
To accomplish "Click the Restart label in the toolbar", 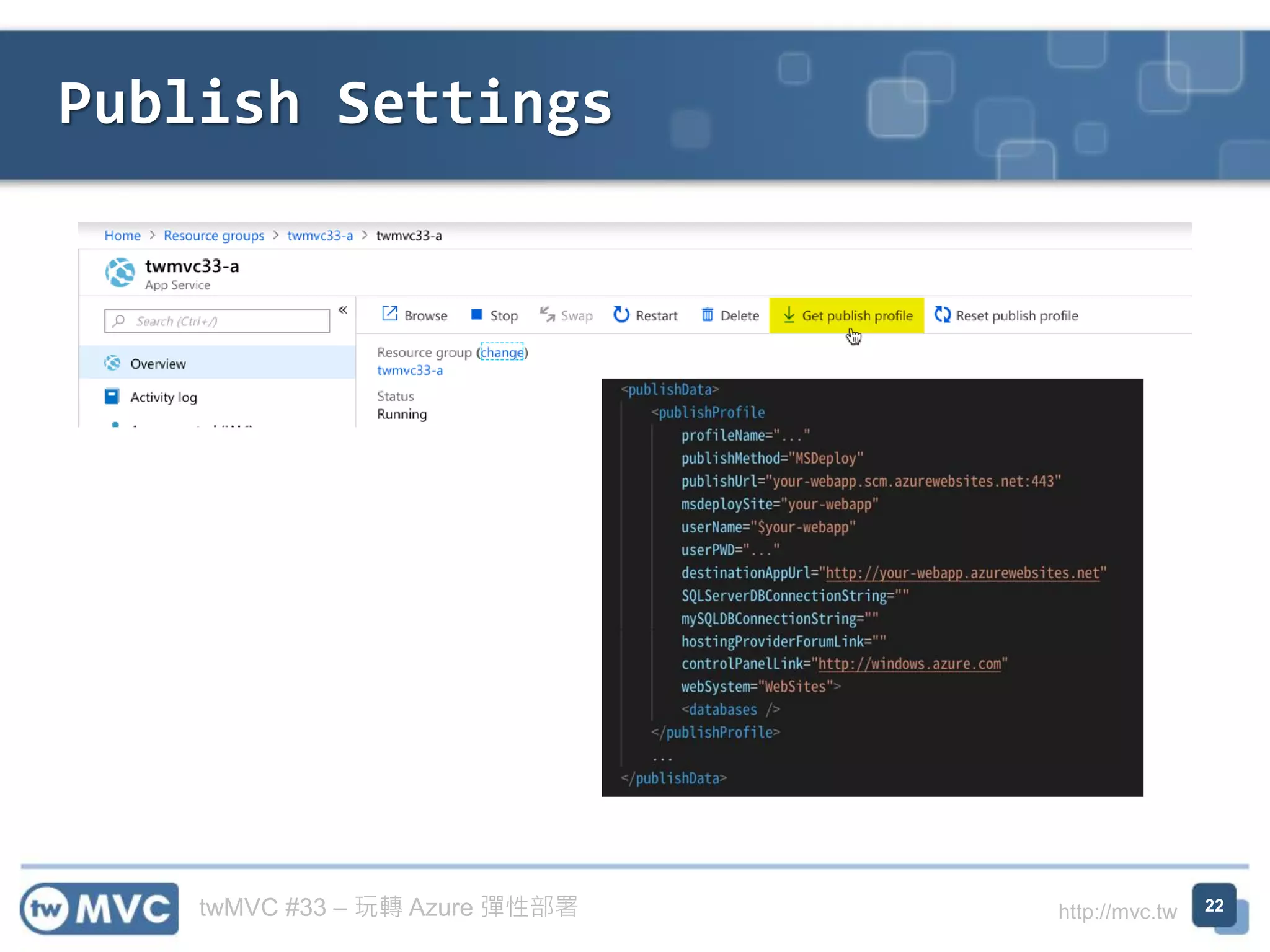I will pyautogui.click(x=656, y=316).
